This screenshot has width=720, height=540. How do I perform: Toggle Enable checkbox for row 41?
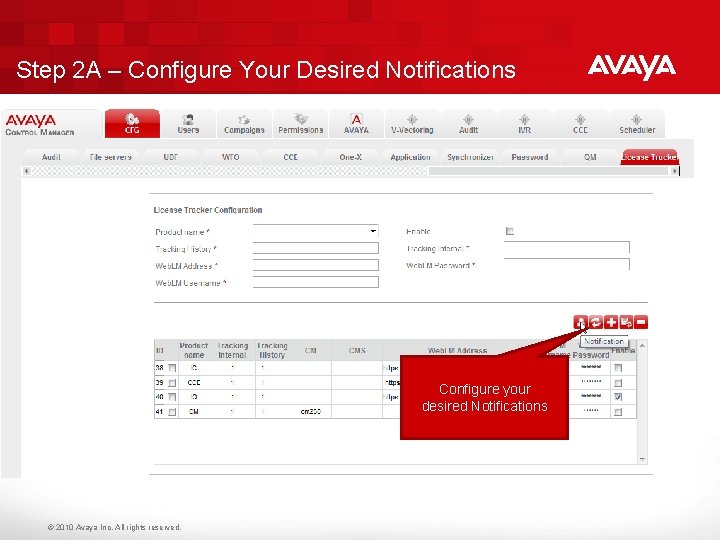[619, 412]
